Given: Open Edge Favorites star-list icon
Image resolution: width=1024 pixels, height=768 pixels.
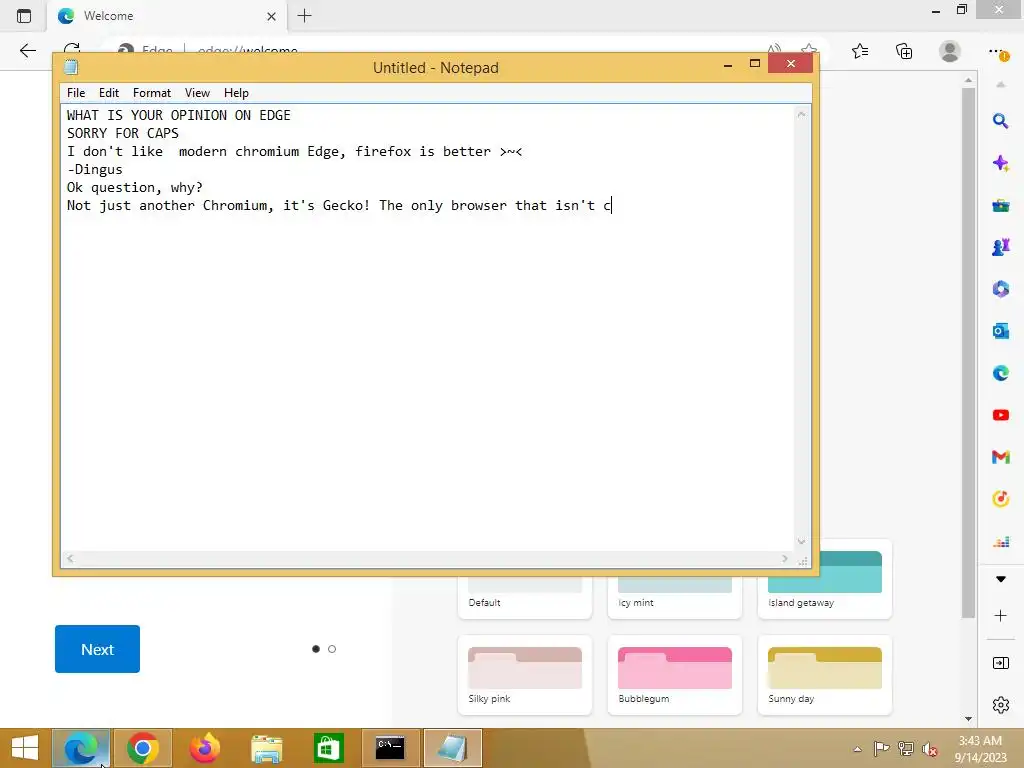Looking at the screenshot, I should pyautogui.click(x=860, y=51).
